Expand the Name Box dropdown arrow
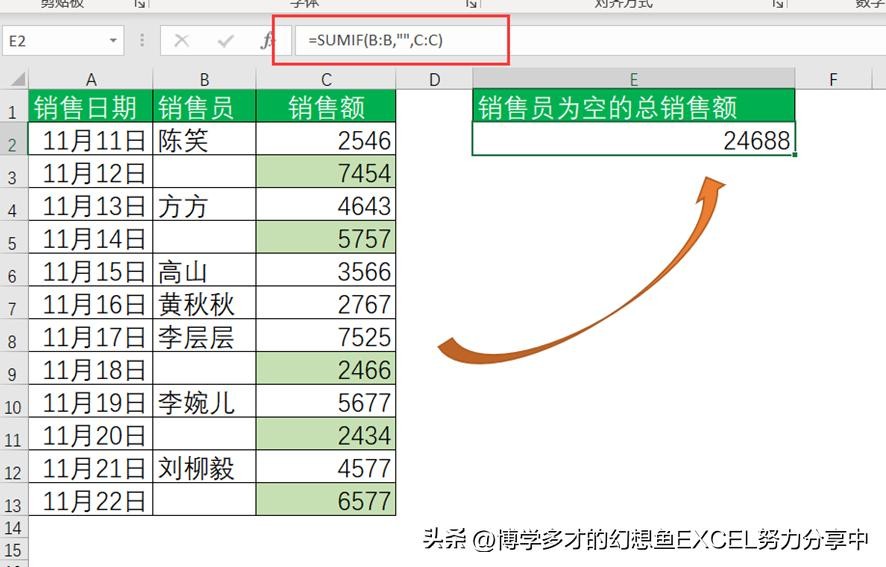This screenshot has width=886, height=567. [x=114, y=41]
